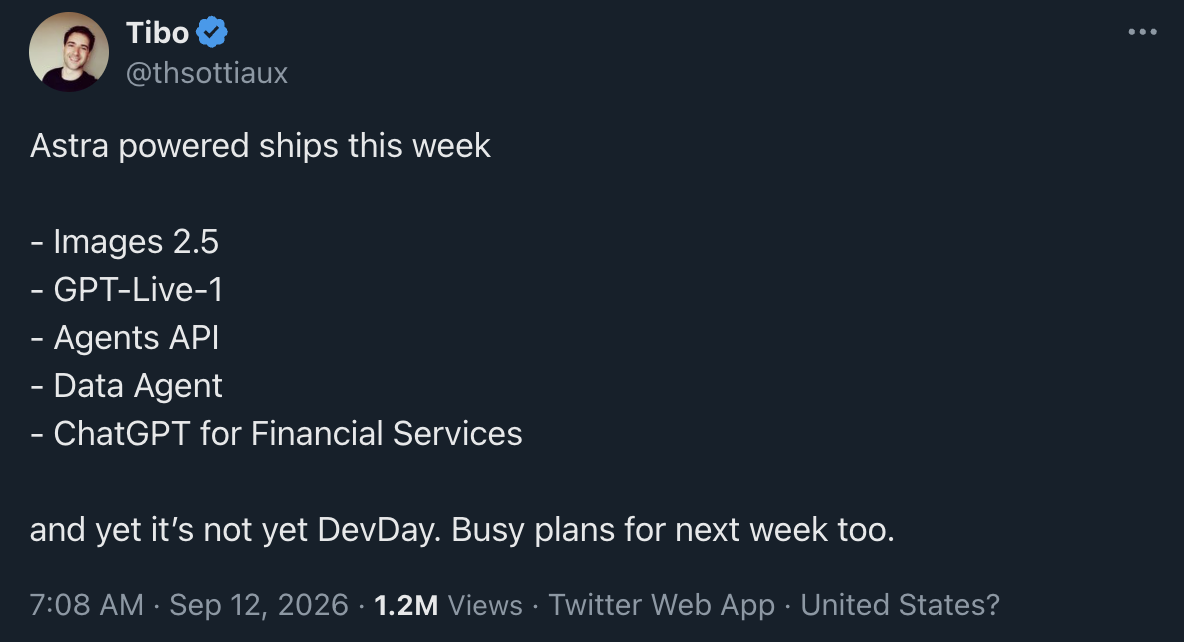Click the 7:08 AM timestamp
The image size is (1184, 642).
(86, 605)
